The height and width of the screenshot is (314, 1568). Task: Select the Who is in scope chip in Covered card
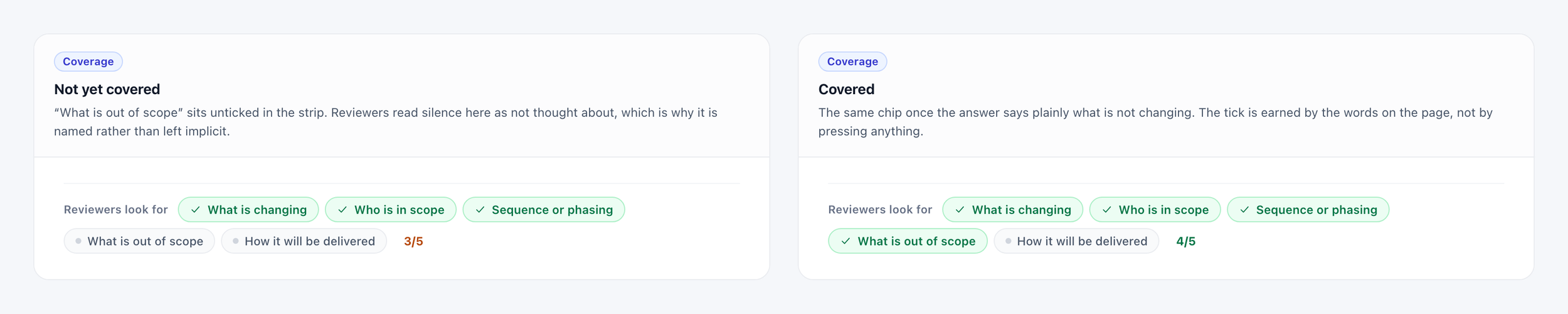[1155, 210]
